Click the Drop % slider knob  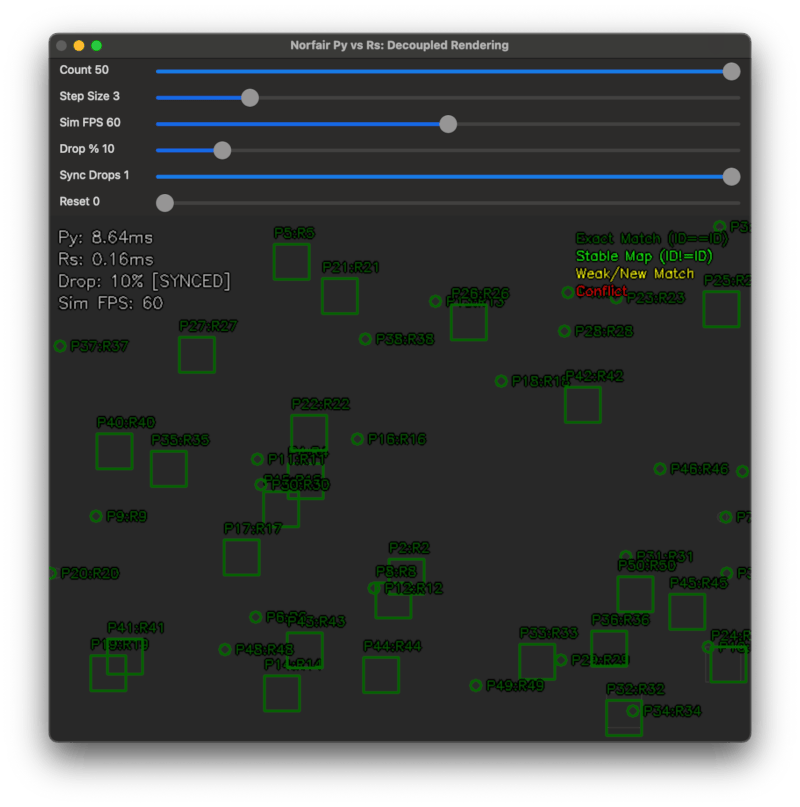click(x=222, y=150)
